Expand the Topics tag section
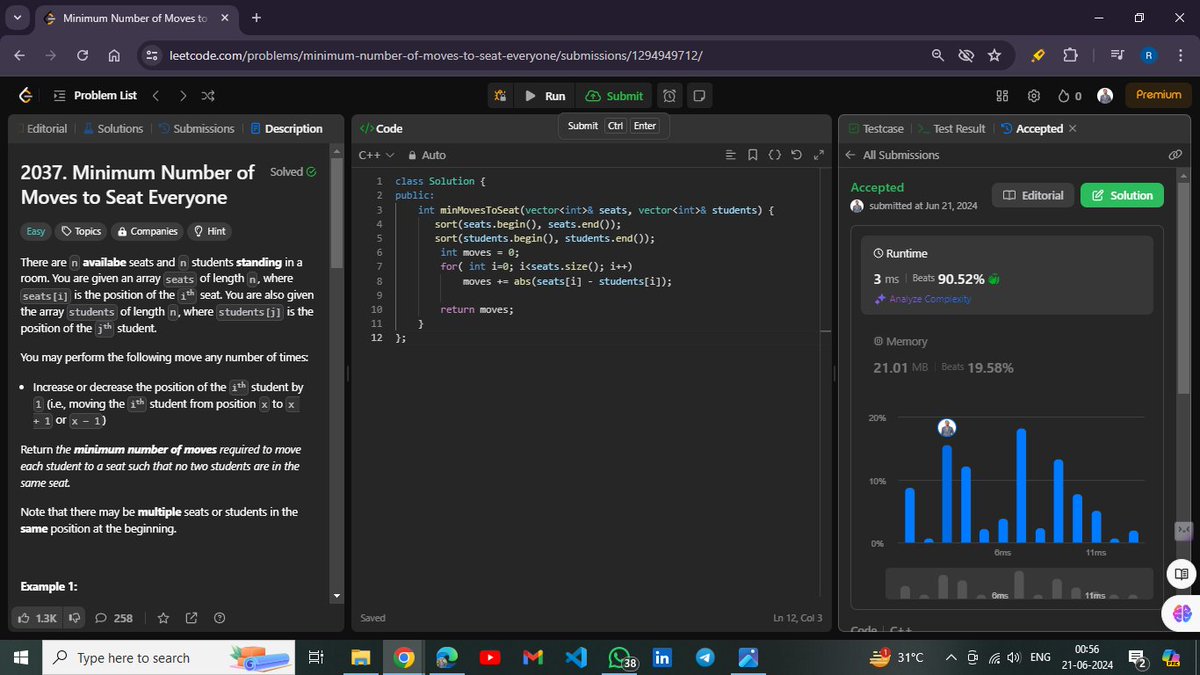1200x675 pixels. click(x=80, y=231)
